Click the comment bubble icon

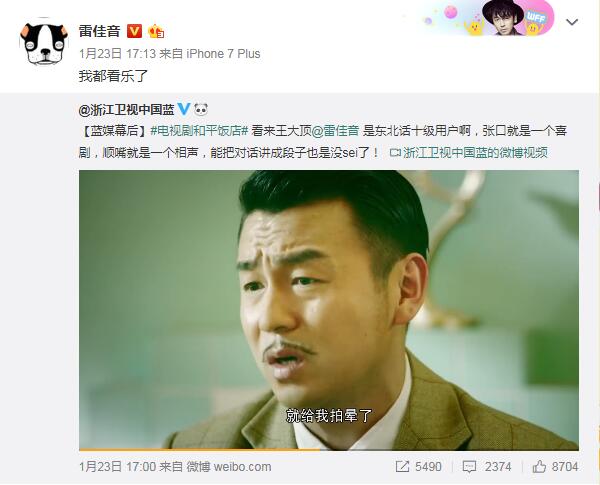point(469,467)
